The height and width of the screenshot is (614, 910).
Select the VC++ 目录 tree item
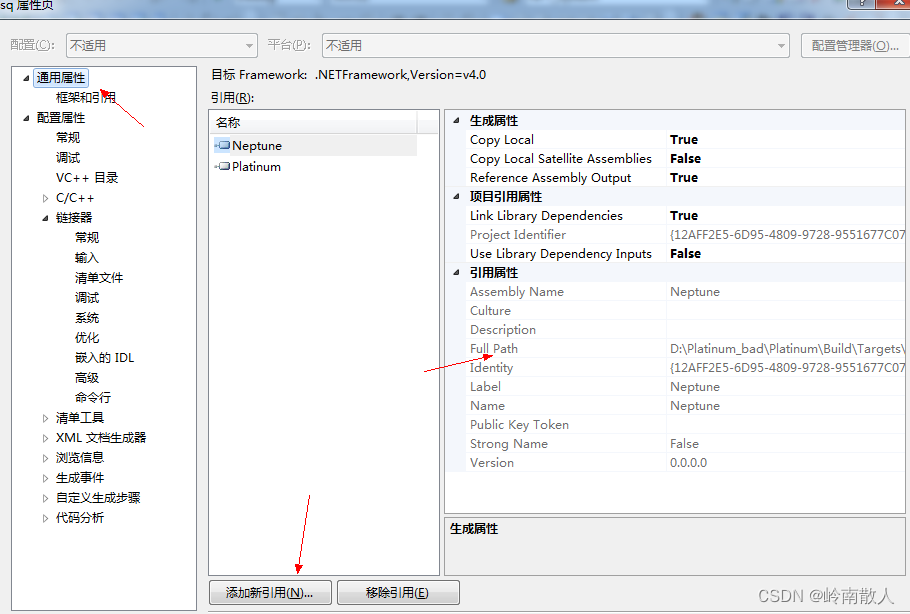pyautogui.click(x=88, y=177)
